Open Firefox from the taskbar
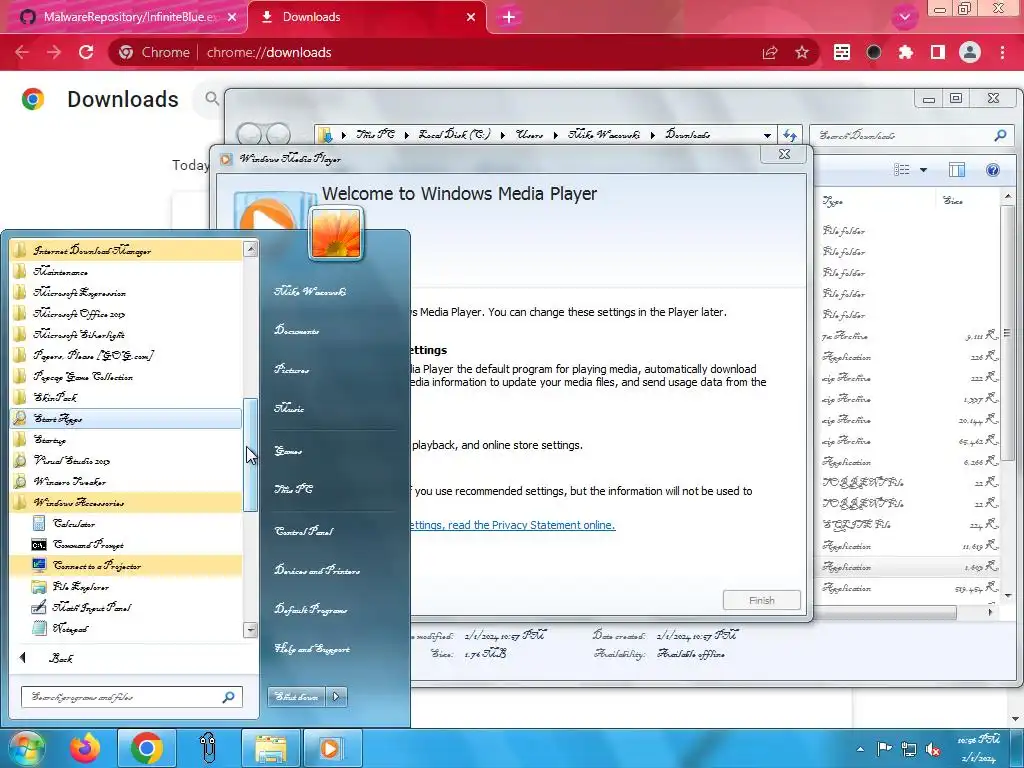The image size is (1024, 768). 86,748
